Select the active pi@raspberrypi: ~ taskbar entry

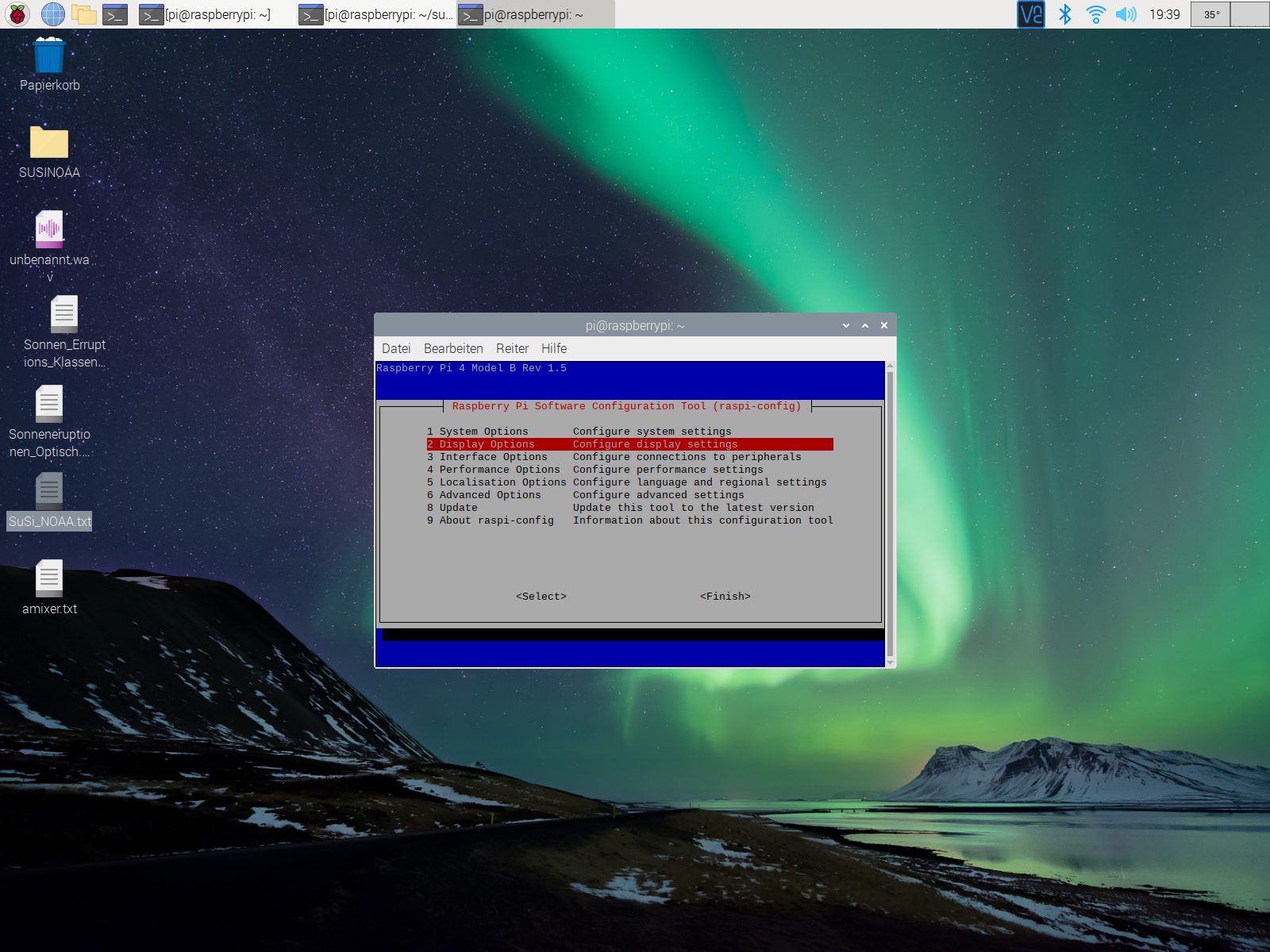(x=536, y=14)
